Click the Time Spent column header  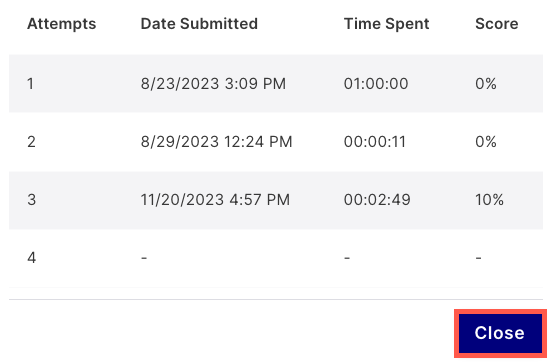point(386,24)
